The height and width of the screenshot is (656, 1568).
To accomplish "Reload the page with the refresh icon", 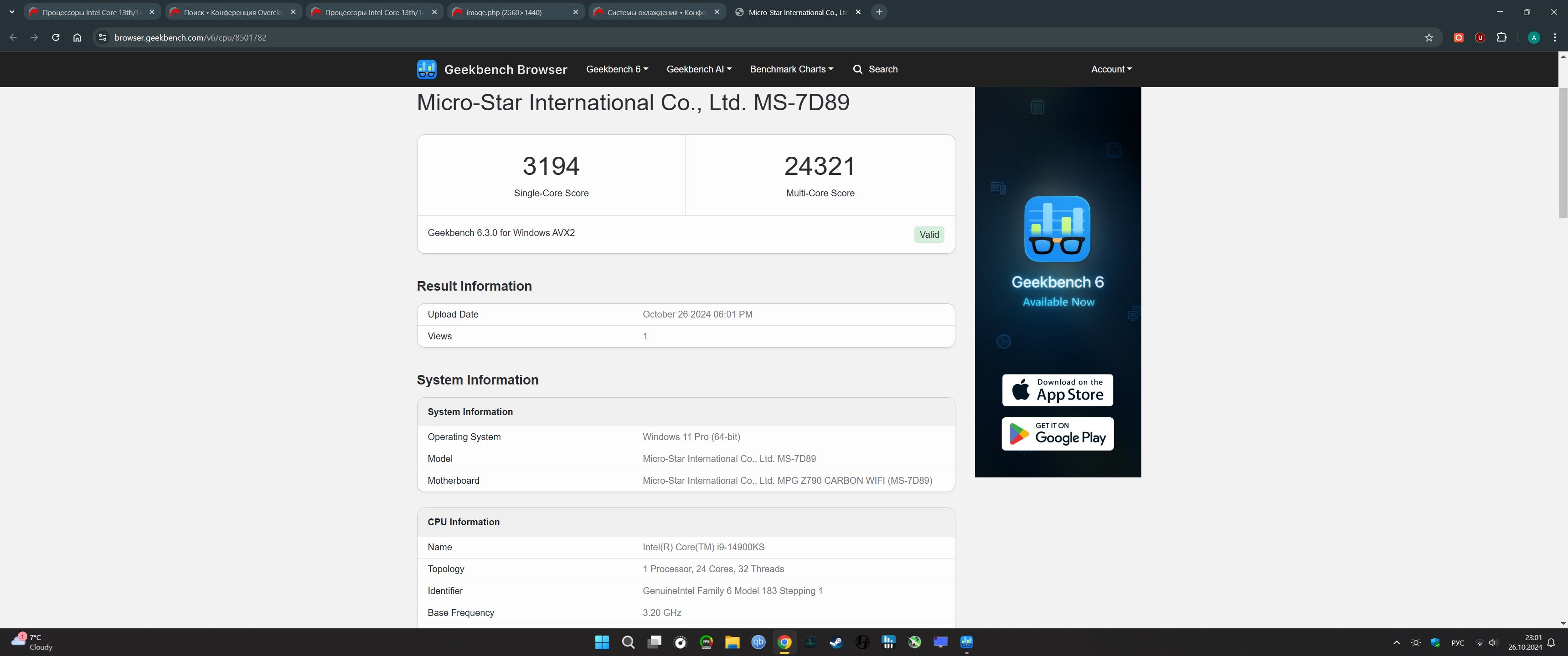I will coord(56,38).
